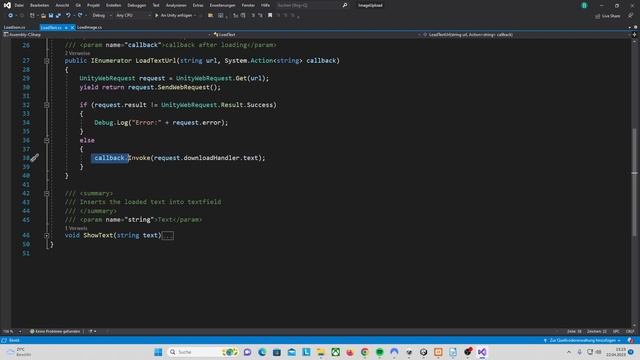Open the Test menu
The height and width of the screenshot is (360, 640).
pyautogui.click(x=156, y=5)
